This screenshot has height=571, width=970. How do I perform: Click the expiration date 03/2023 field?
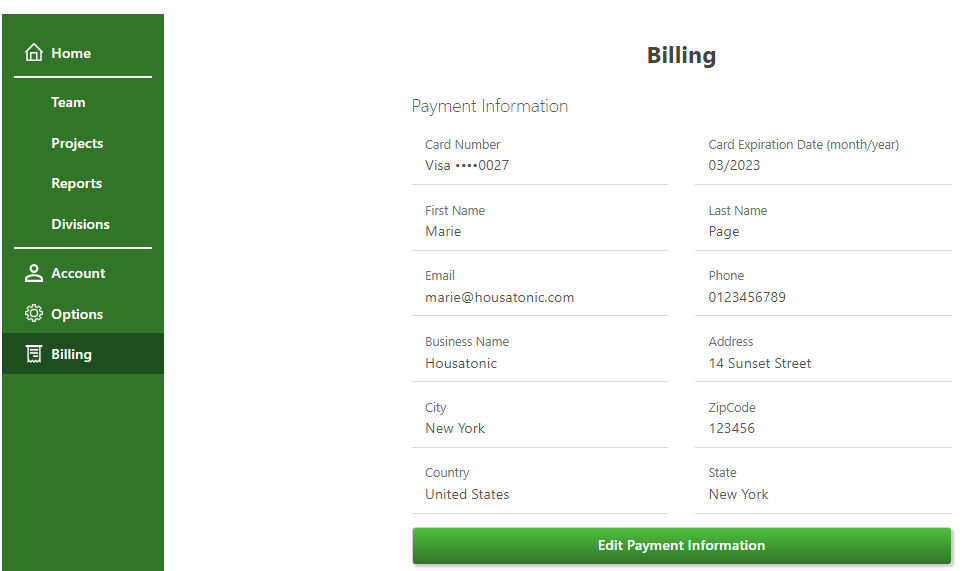(x=823, y=155)
